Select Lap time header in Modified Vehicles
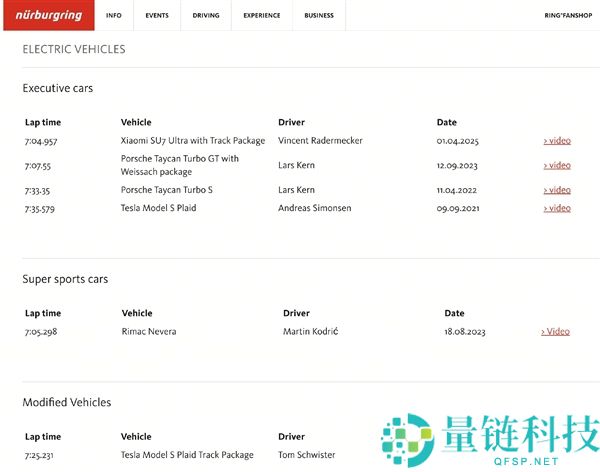 (43, 437)
